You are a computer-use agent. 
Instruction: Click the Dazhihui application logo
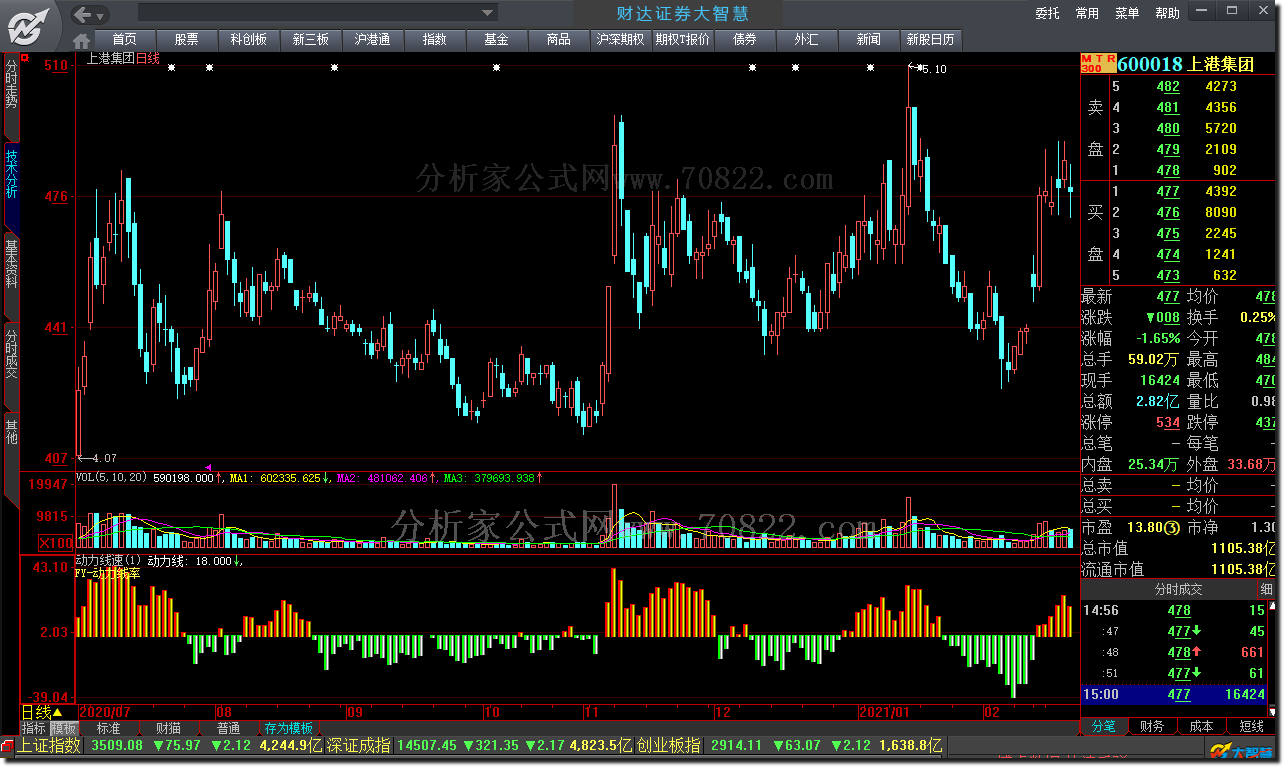tap(27, 26)
